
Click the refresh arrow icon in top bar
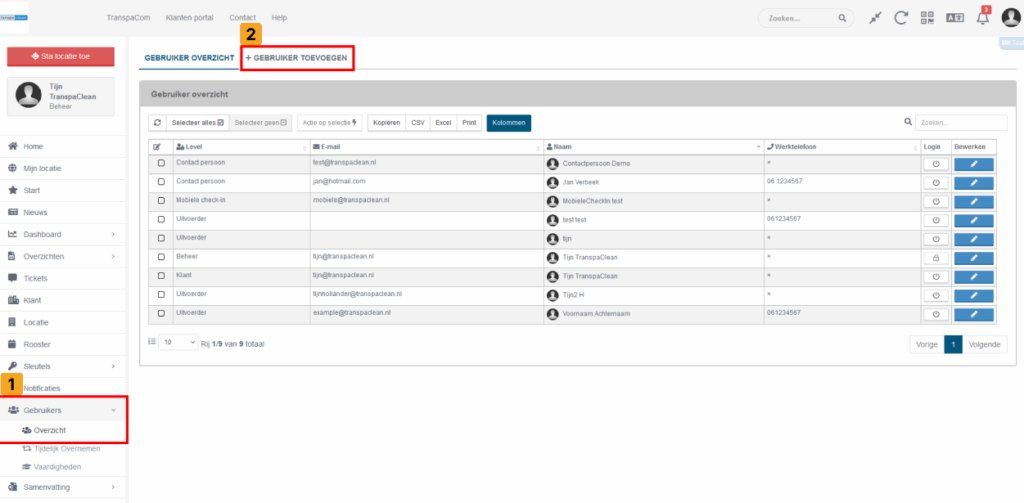click(901, 18)
